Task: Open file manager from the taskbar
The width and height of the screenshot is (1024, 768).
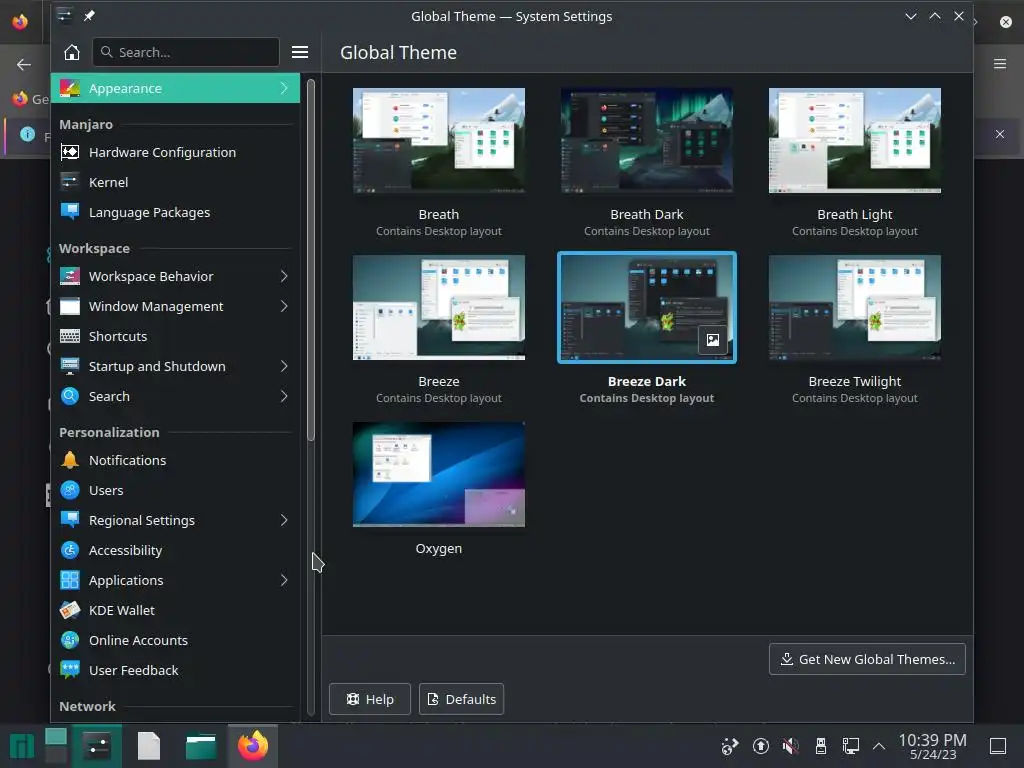Action: (x=200, y=746)
